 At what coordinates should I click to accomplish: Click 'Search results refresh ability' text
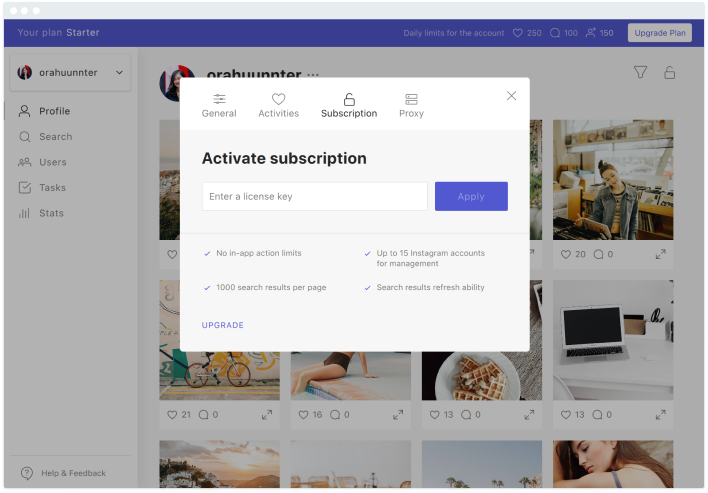430,288
